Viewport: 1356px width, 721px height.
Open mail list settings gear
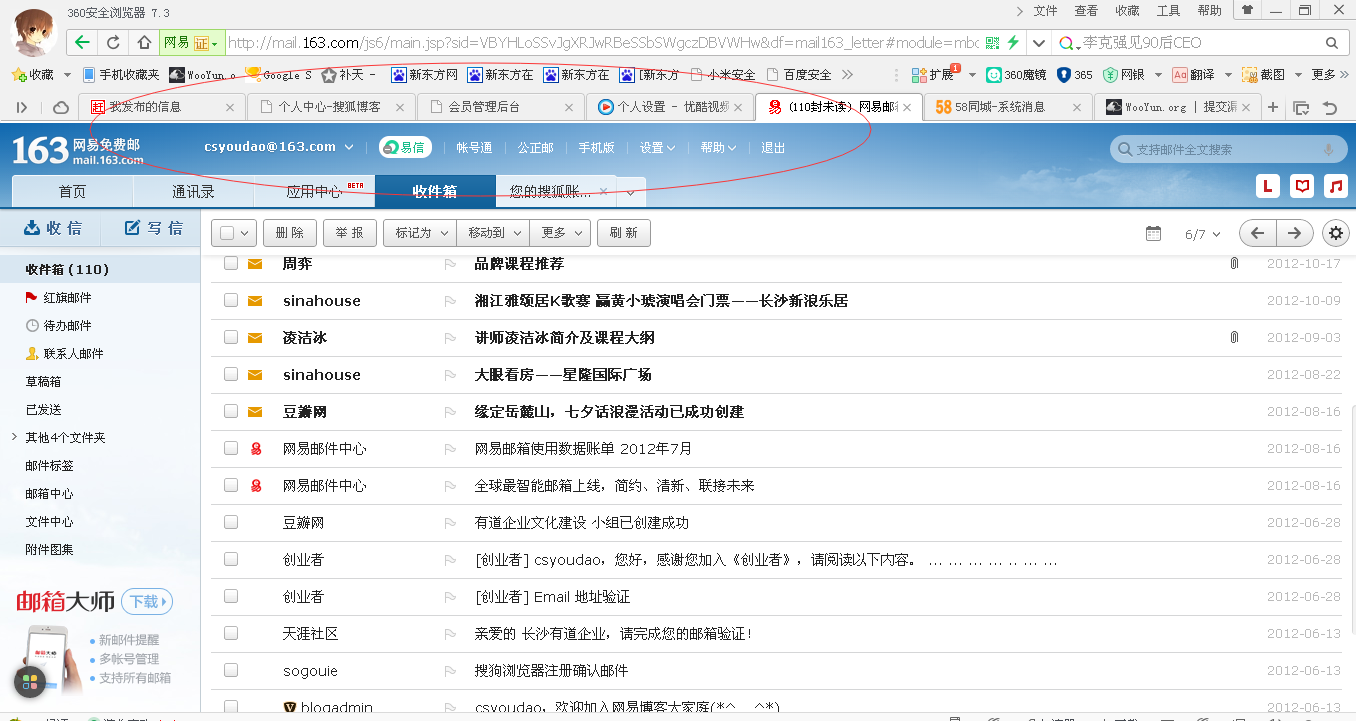(x=1336, y=233)
